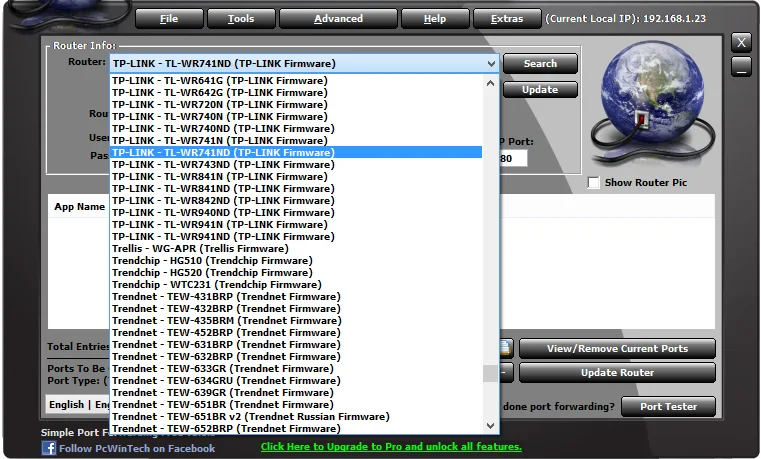Select TP-LINK - TL-WR740N entry

tap(296, 116)
